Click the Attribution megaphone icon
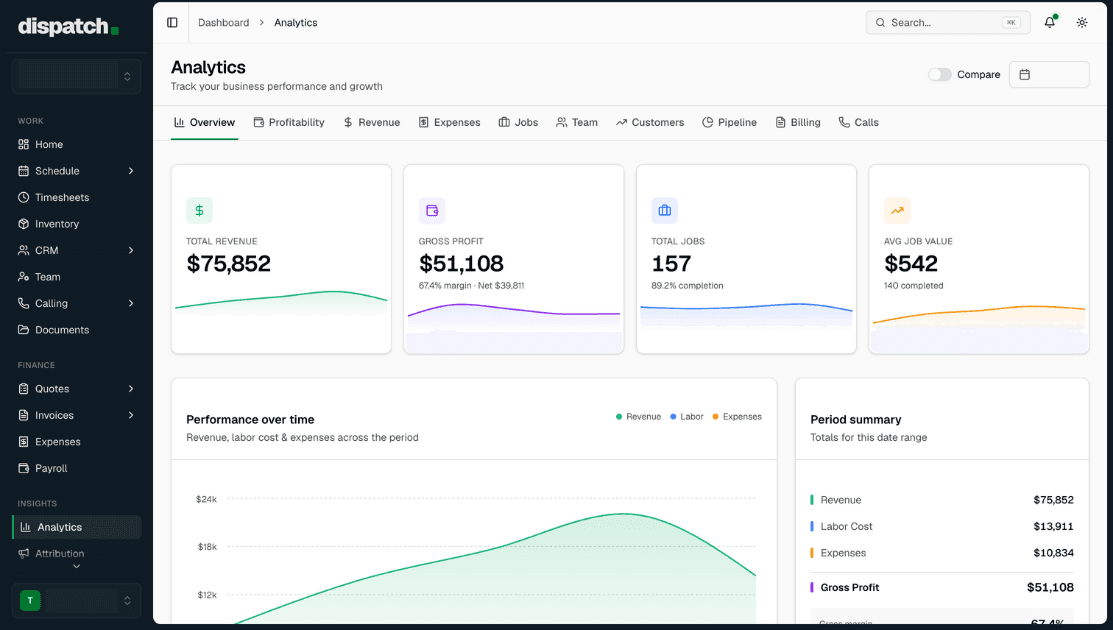 coord(23,553)
